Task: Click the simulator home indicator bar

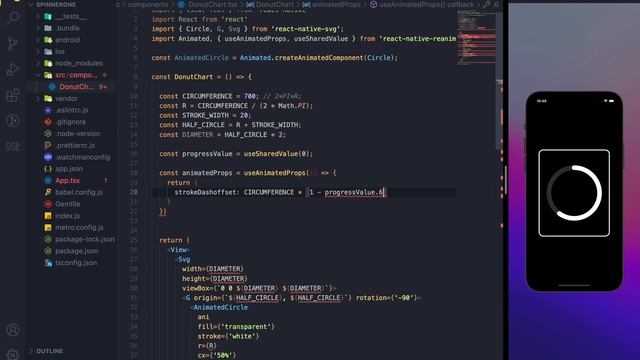Action: pyautogui.click(x=574, y=285)
